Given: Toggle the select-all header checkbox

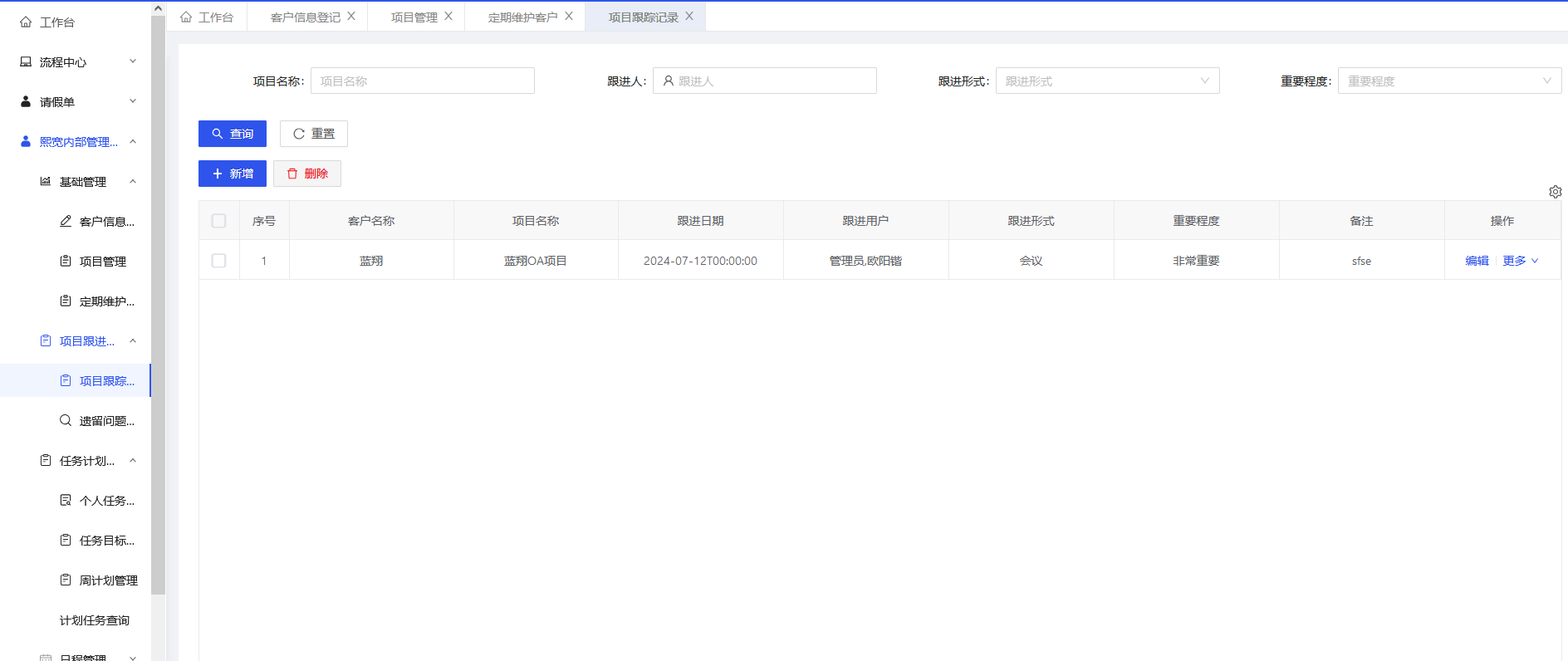Looking at the screenshot, I should tap(219, 221).
